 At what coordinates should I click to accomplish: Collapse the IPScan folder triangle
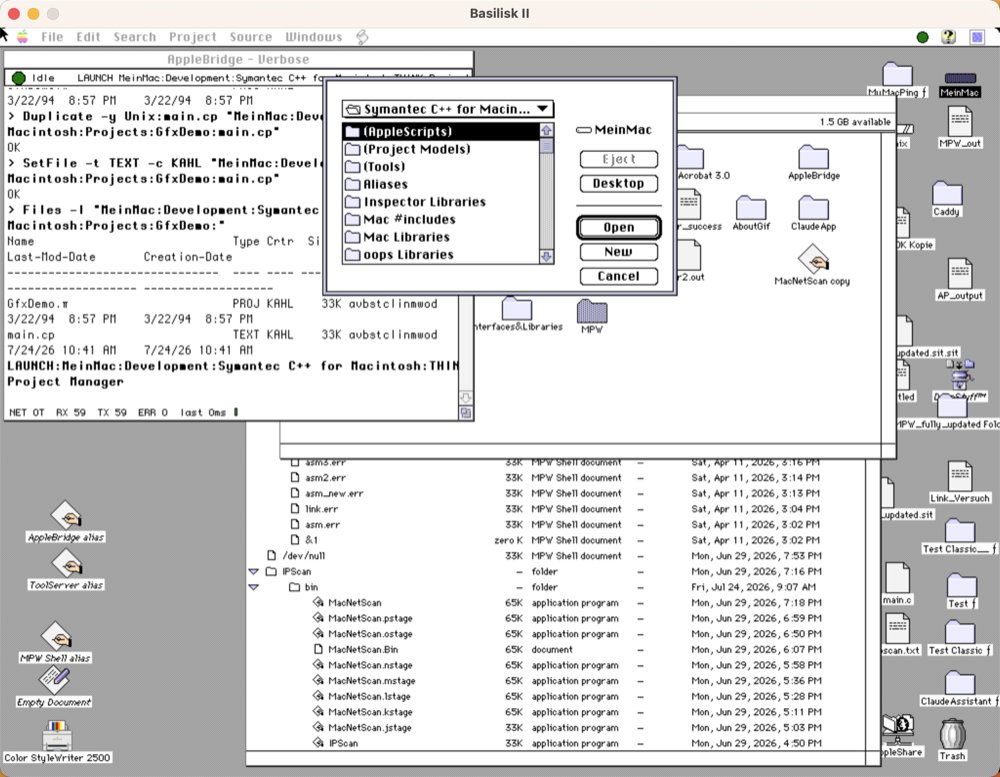pos(253,572)
